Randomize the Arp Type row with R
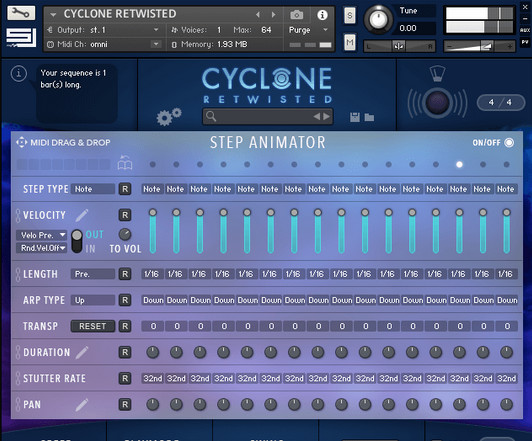 [x=125, y=300]
